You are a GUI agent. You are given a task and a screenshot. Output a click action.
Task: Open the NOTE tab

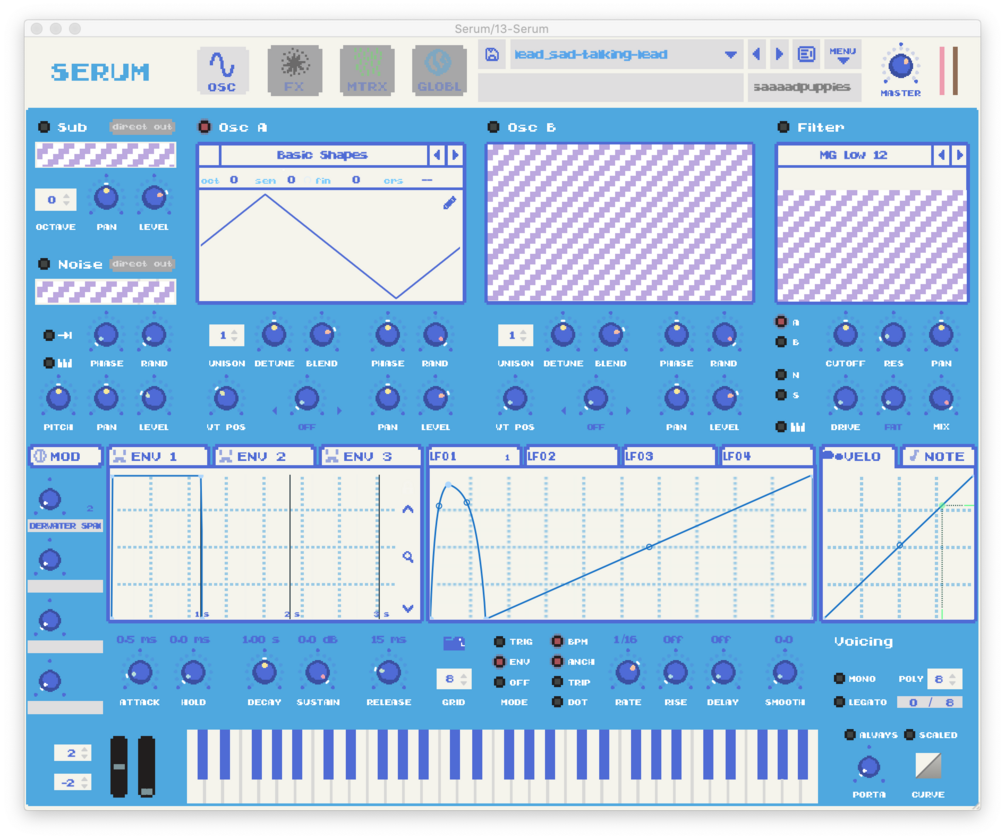[x=938, y=456]
